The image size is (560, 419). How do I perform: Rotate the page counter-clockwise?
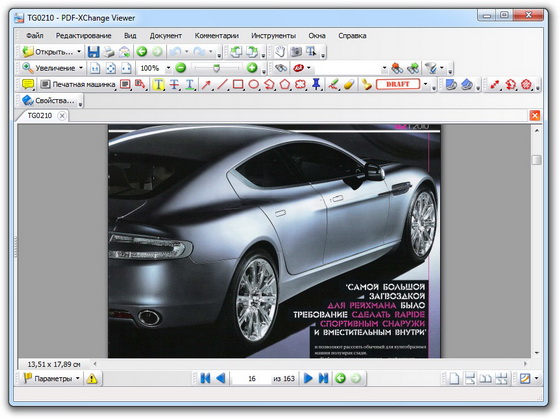(x=235, y=52)
